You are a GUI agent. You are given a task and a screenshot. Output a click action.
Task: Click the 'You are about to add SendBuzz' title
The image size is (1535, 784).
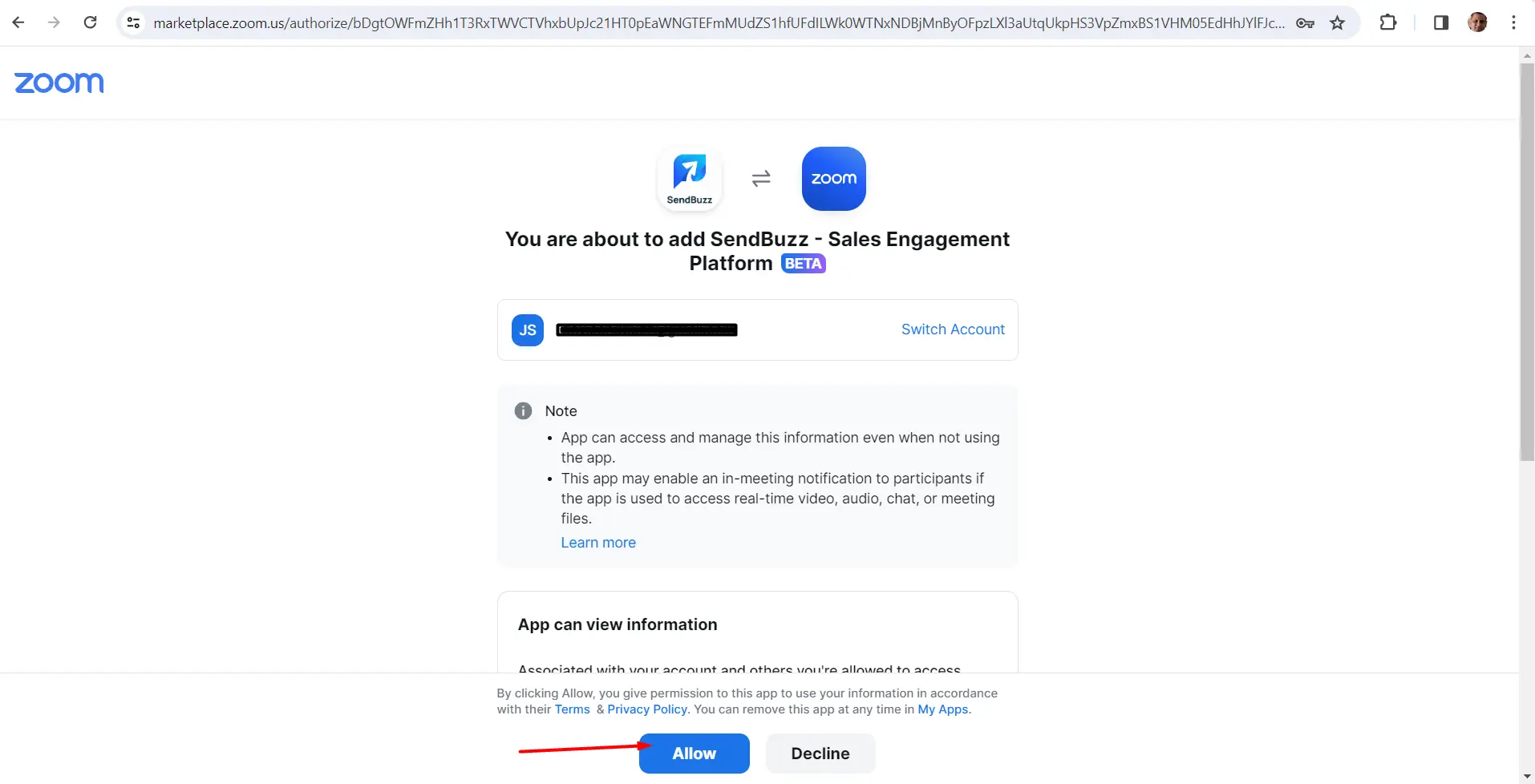coord(757,251)
